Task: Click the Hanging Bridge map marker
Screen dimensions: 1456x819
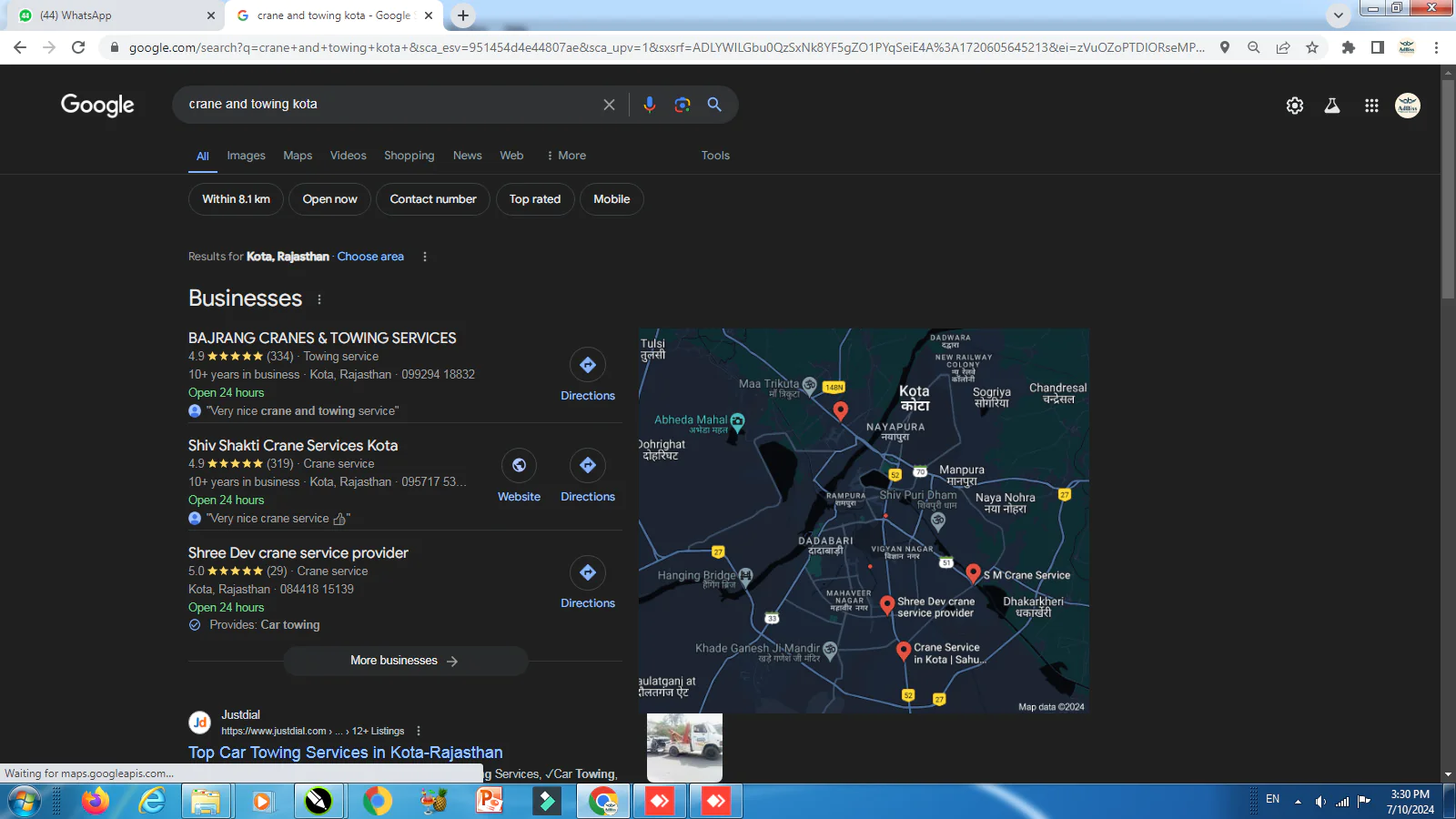Action: click(x=746, y=575)
